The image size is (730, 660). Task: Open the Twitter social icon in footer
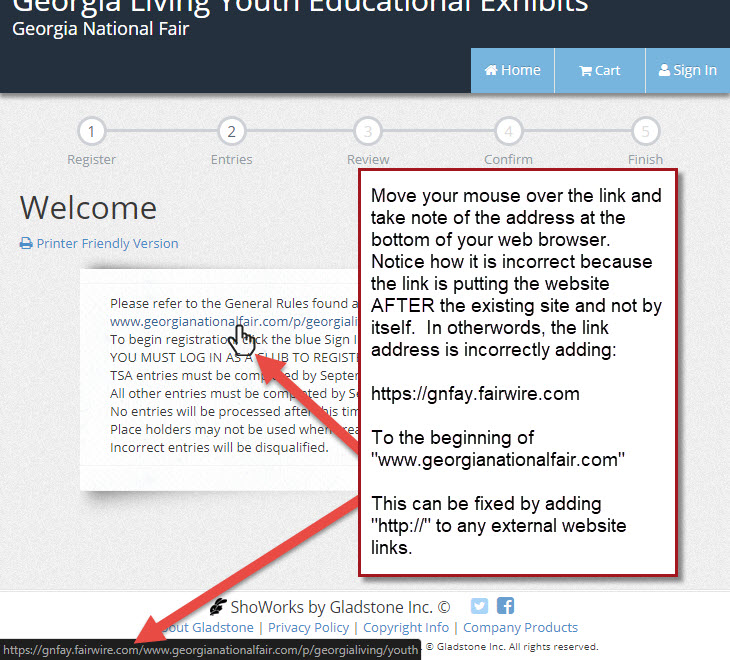pos(479,606)
